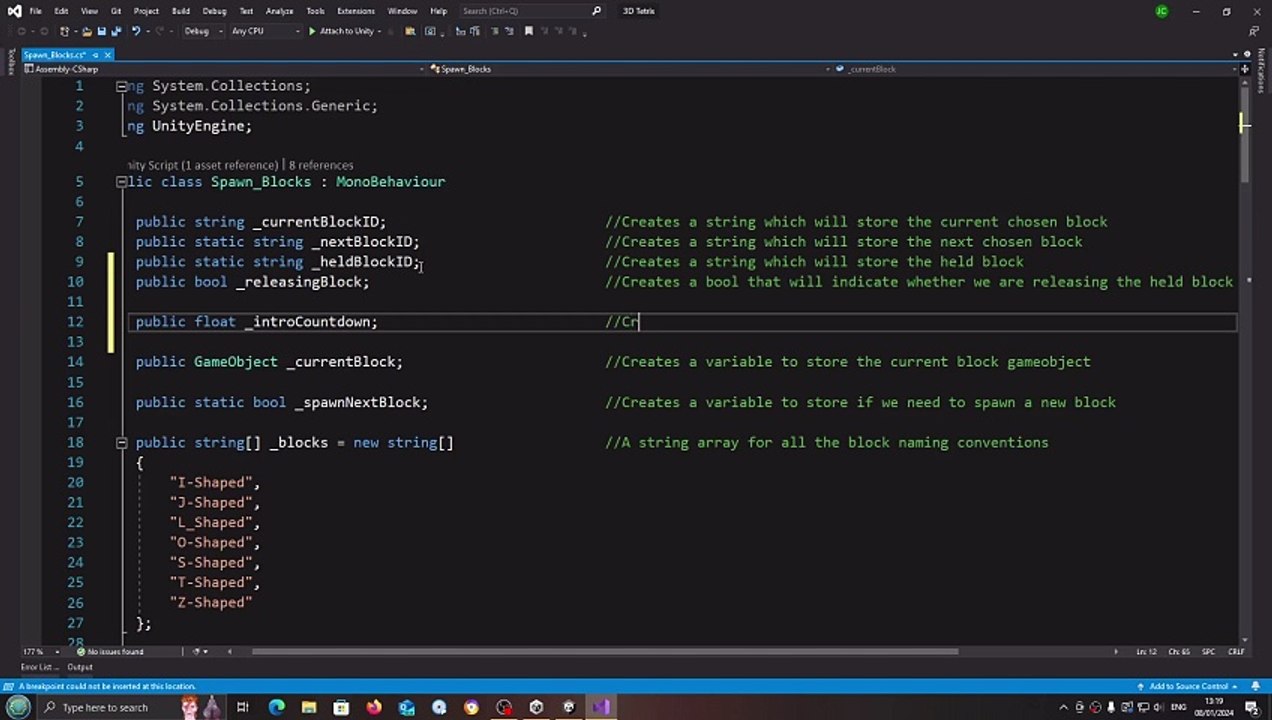The image size is (1272, 720).
Task: Open the Toolbox side panel
Action: click(x=11, y=63)
